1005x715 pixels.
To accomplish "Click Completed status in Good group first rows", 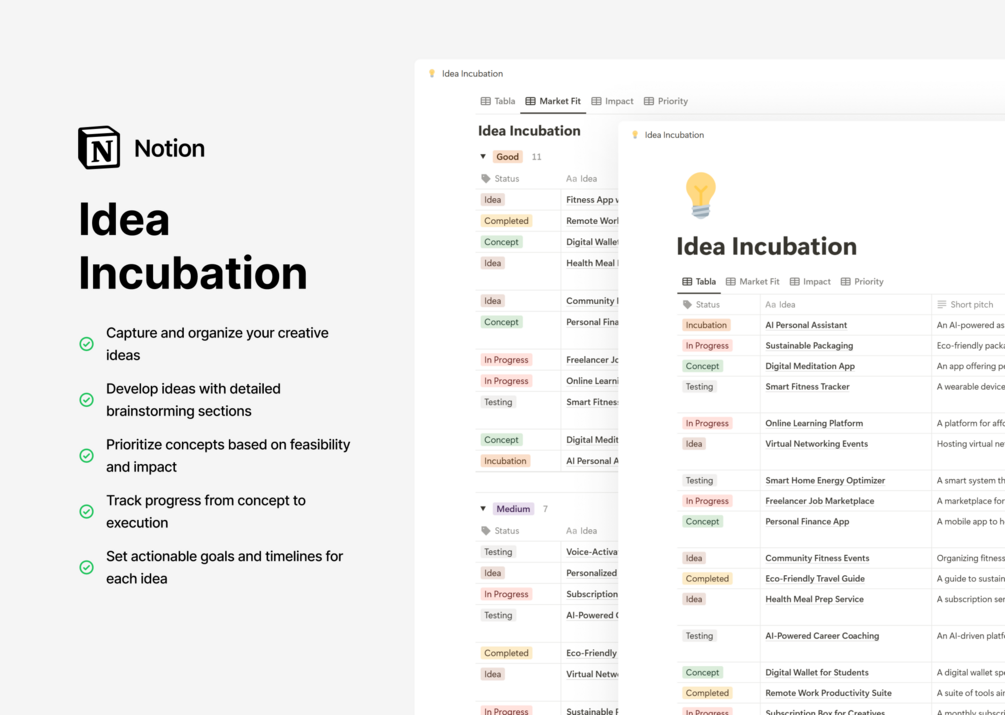I will (x=506, y=220).
